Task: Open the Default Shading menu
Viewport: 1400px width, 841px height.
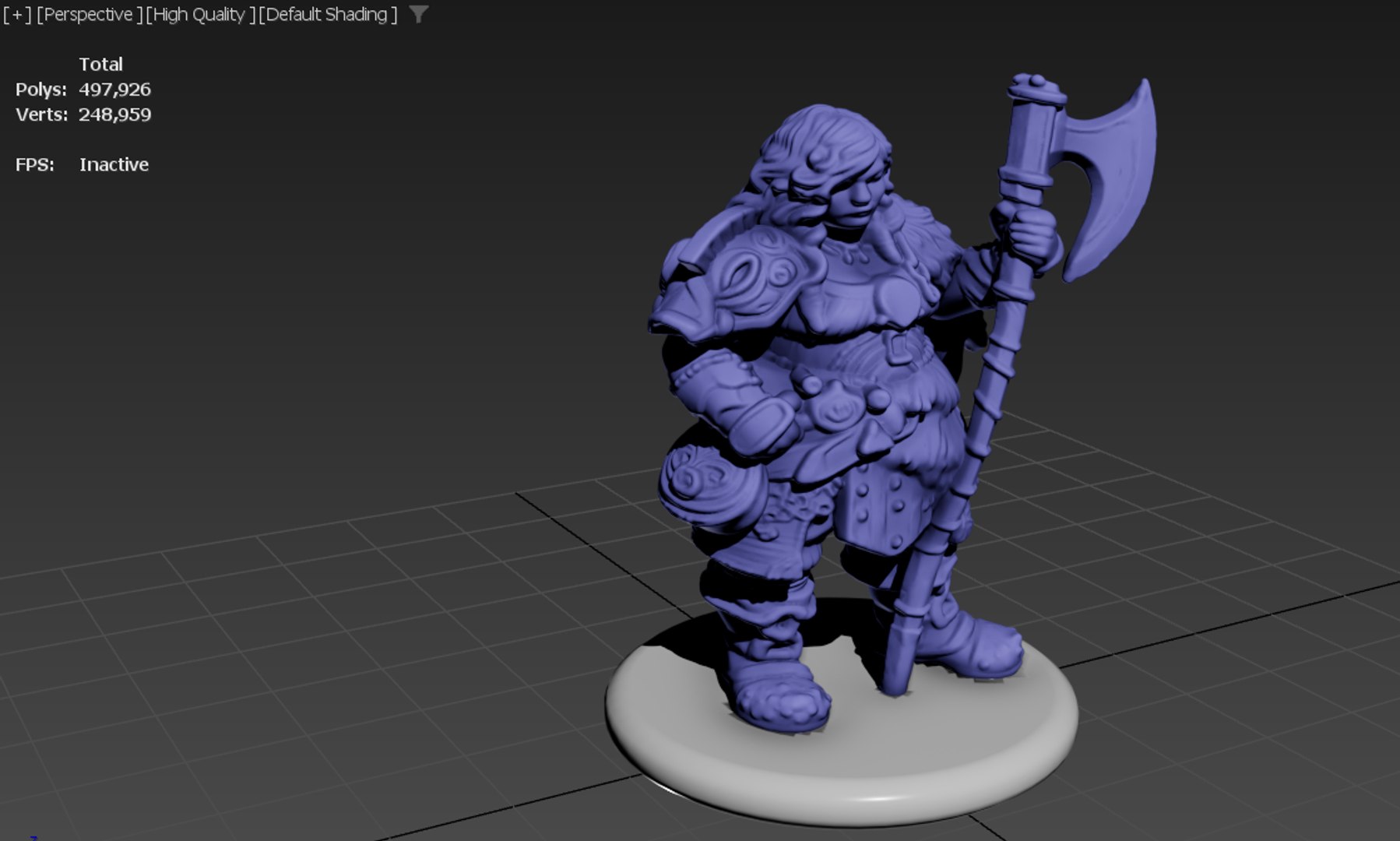Action: point(328,15)
